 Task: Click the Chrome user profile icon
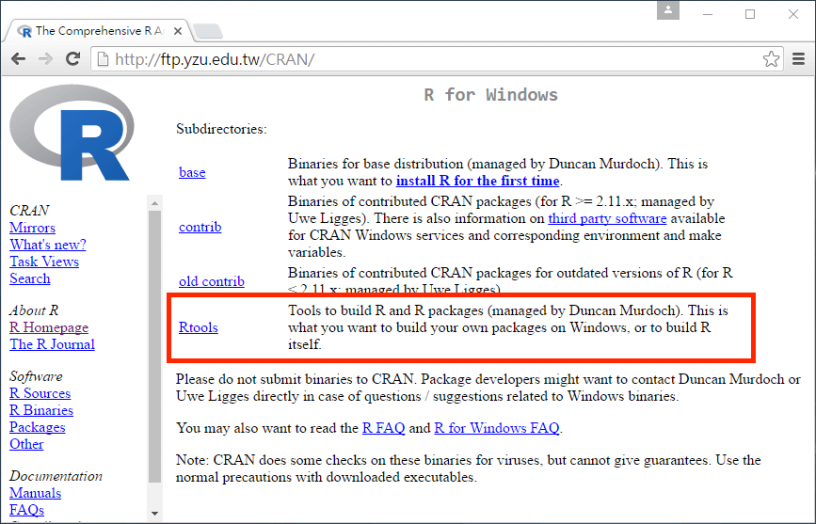(668, 12)
